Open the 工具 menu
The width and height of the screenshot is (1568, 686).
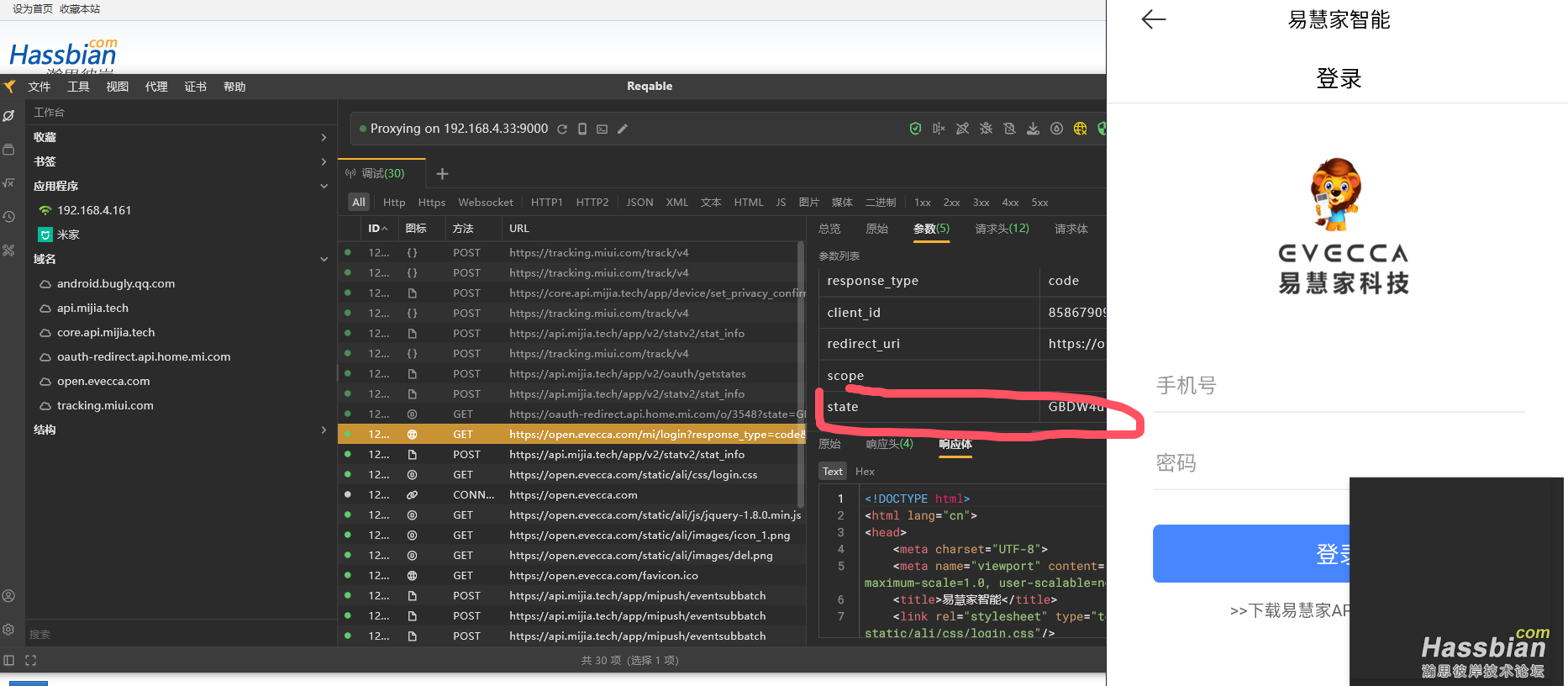(78, 87)
